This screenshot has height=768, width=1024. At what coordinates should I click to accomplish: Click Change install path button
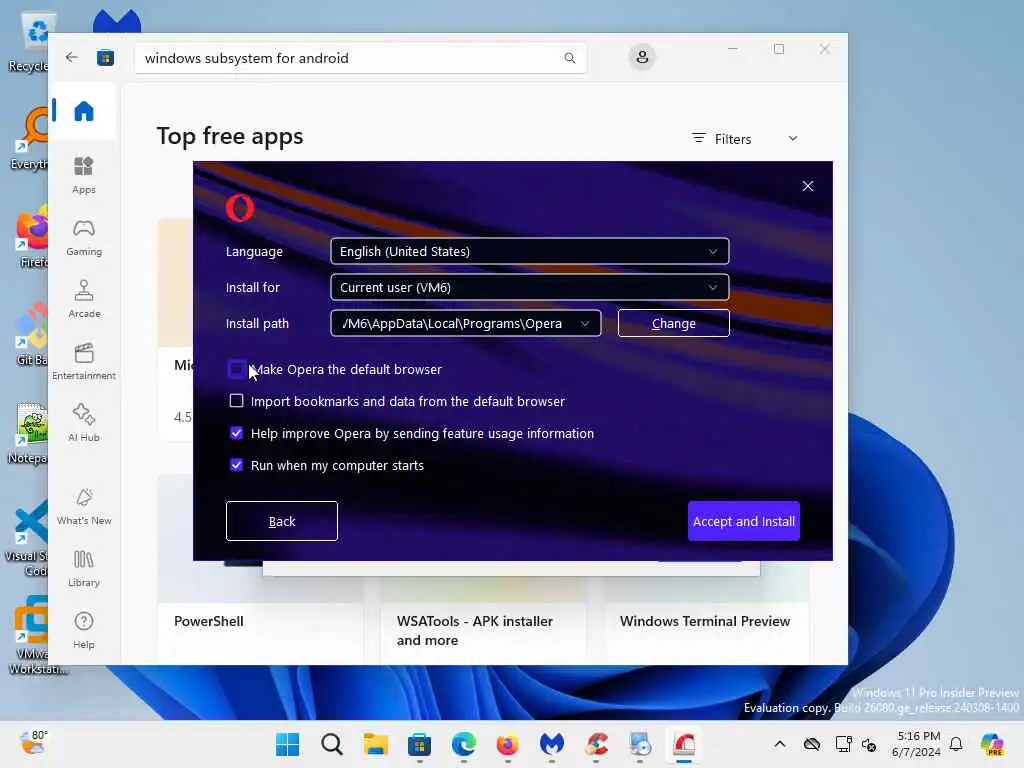click(673, 323)
